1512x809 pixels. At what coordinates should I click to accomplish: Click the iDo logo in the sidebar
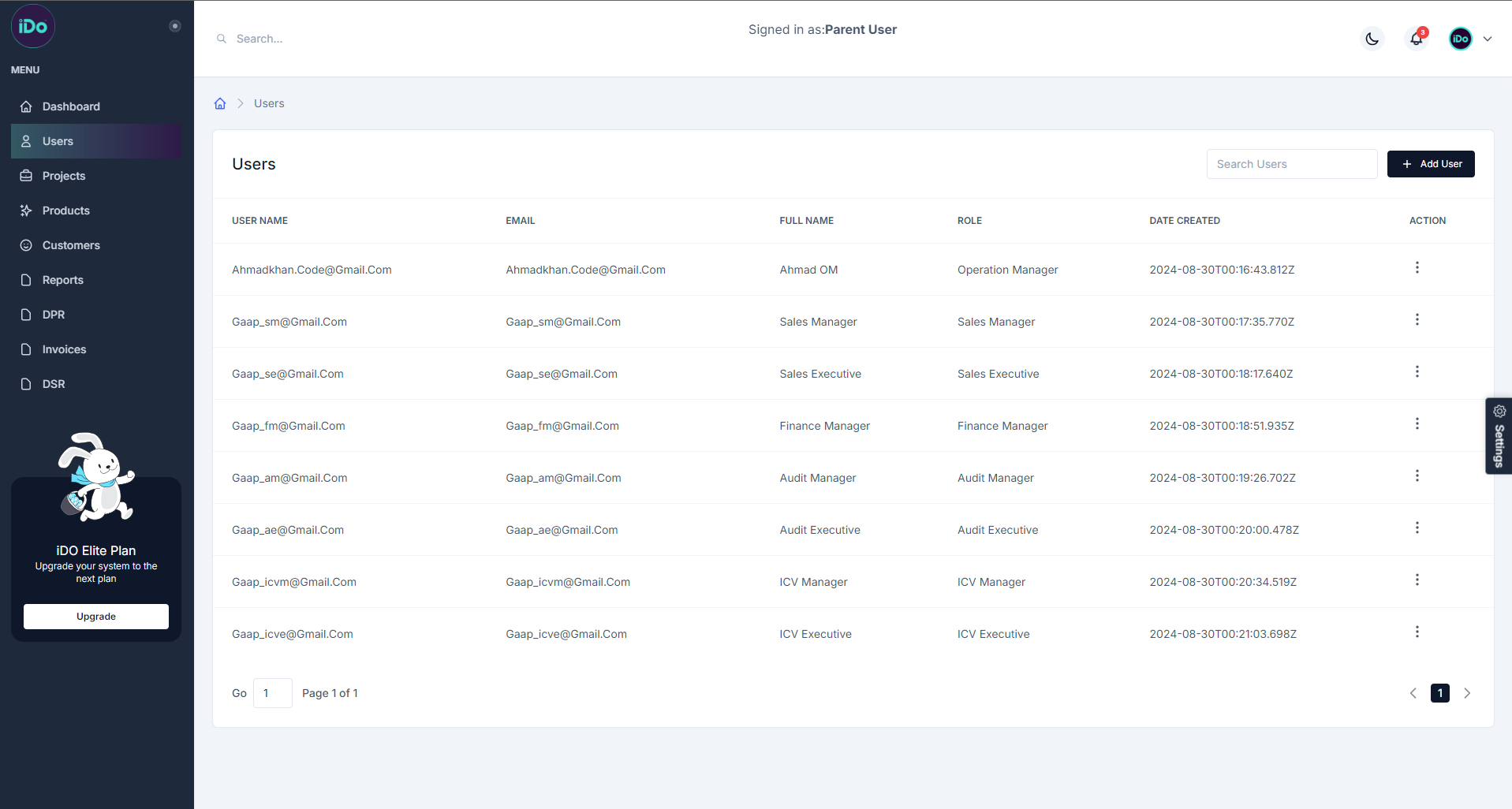33,26
